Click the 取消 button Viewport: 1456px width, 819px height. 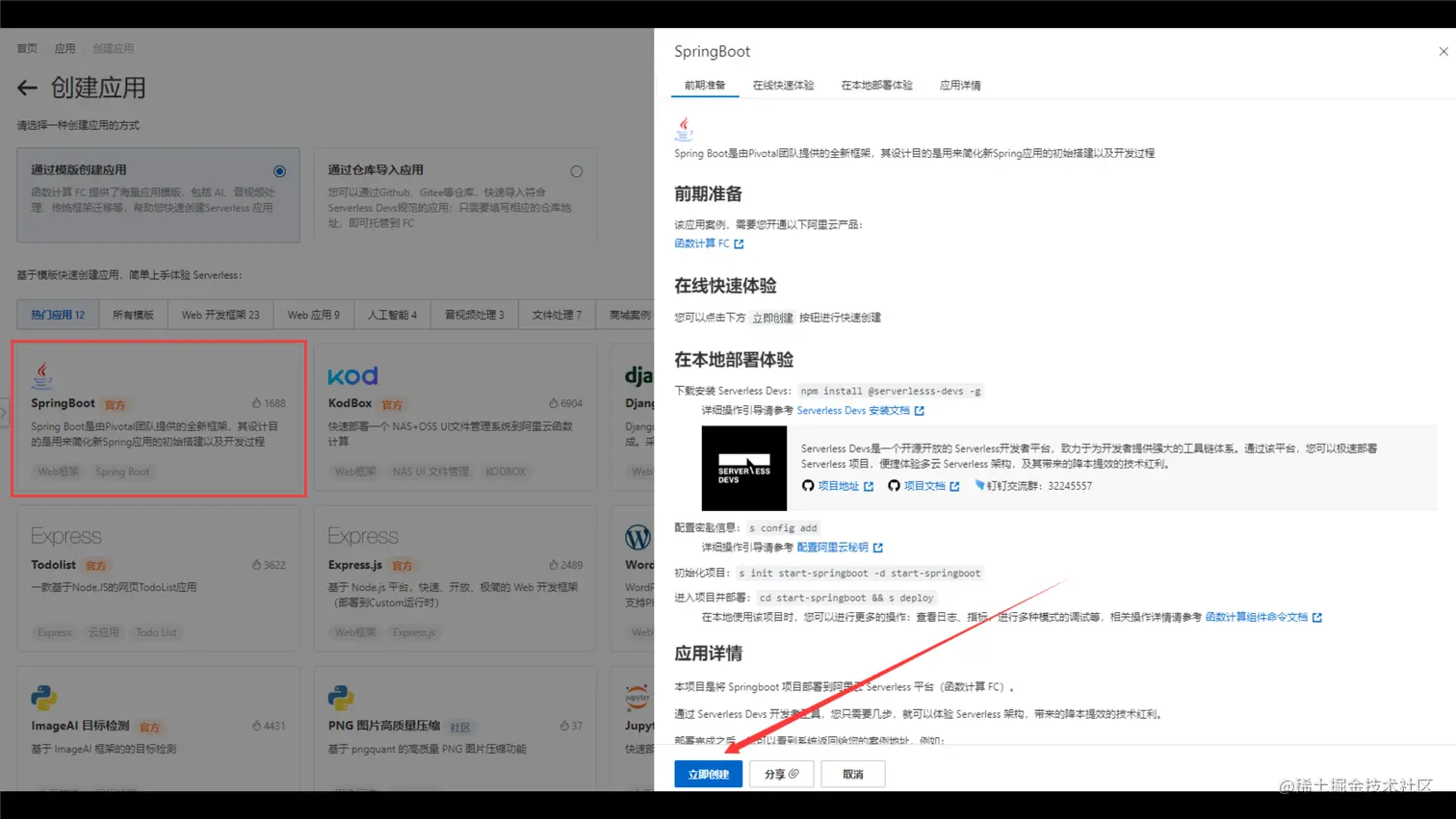coord(851,774)
